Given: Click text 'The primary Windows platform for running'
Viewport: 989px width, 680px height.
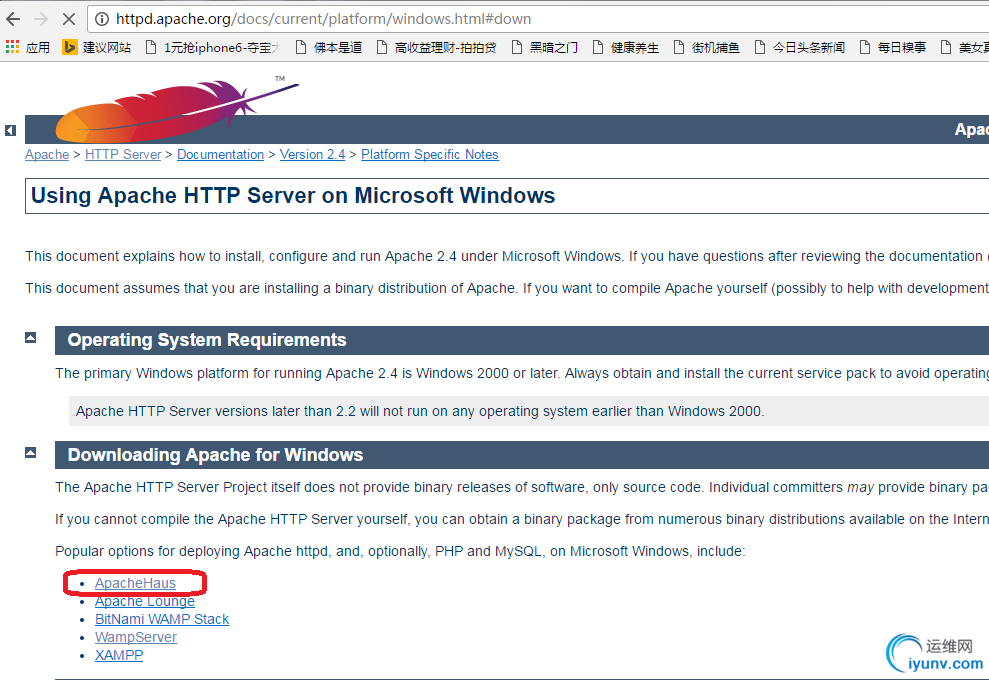Looking at the screenshot, I should pos(522,373).
